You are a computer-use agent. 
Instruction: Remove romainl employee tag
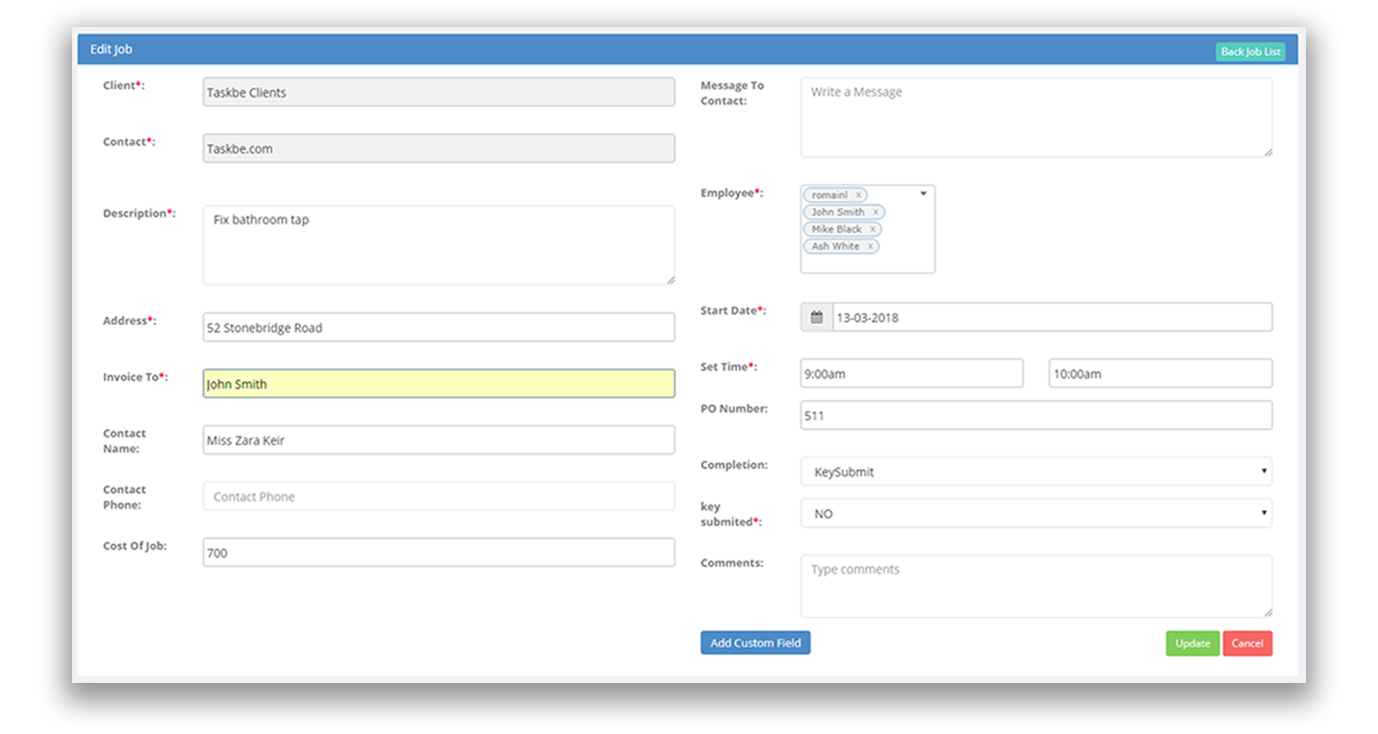858,195
